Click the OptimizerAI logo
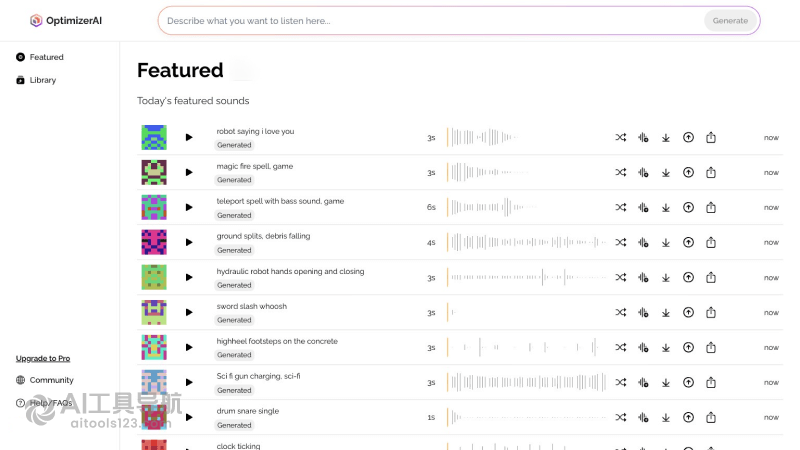 (x=66, y=20)
